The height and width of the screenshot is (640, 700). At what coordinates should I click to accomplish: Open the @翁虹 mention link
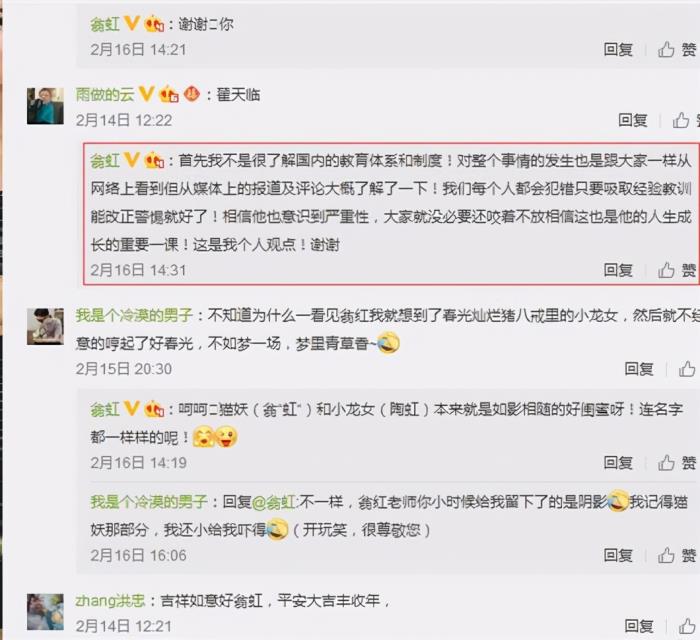pos(273,502)
